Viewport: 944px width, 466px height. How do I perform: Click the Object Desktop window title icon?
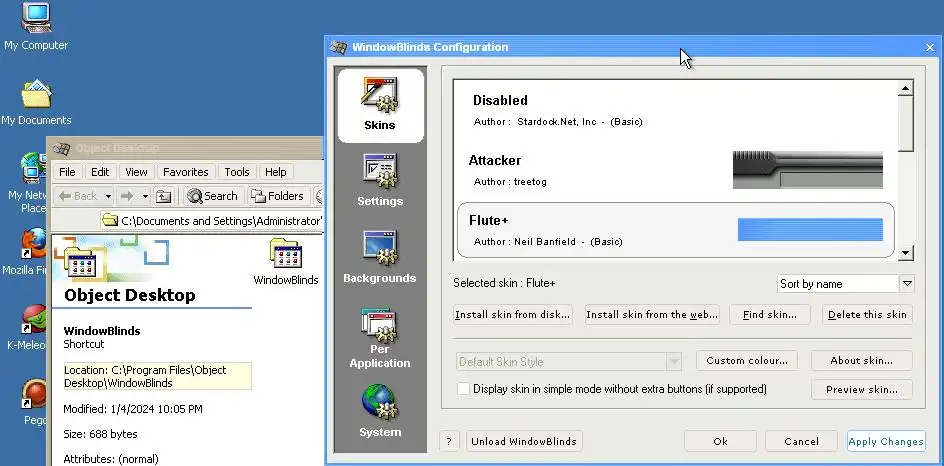tap(61, 148)
